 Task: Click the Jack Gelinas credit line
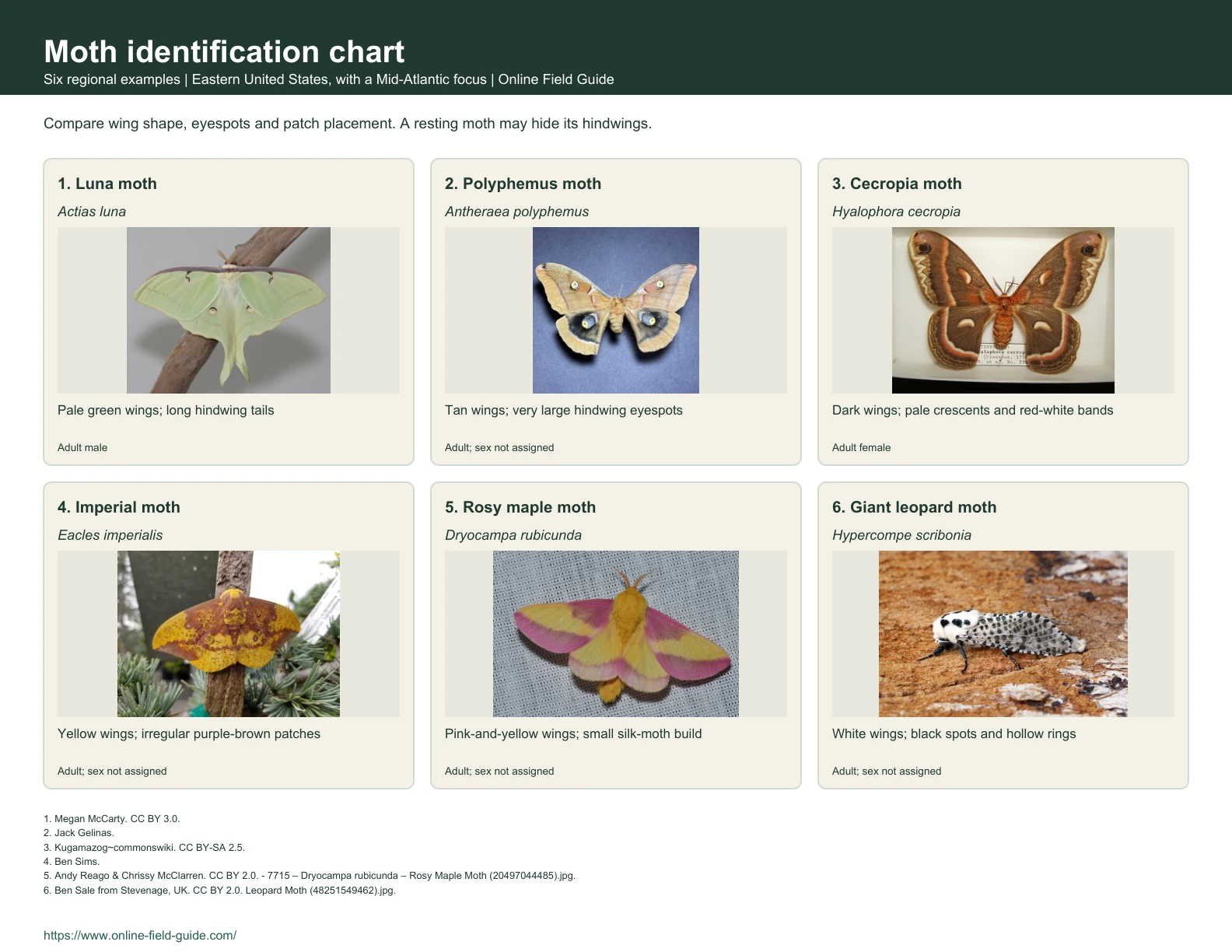pos(79,832)
